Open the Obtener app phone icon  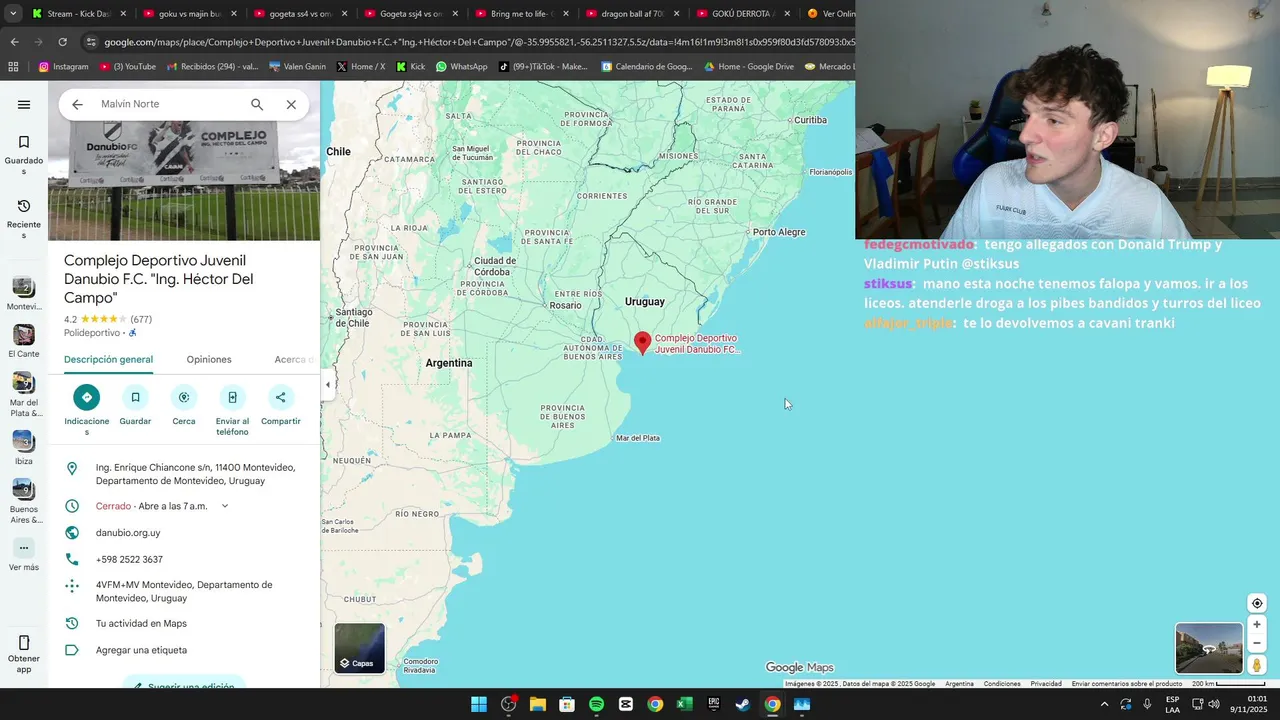tap(24, 643)
